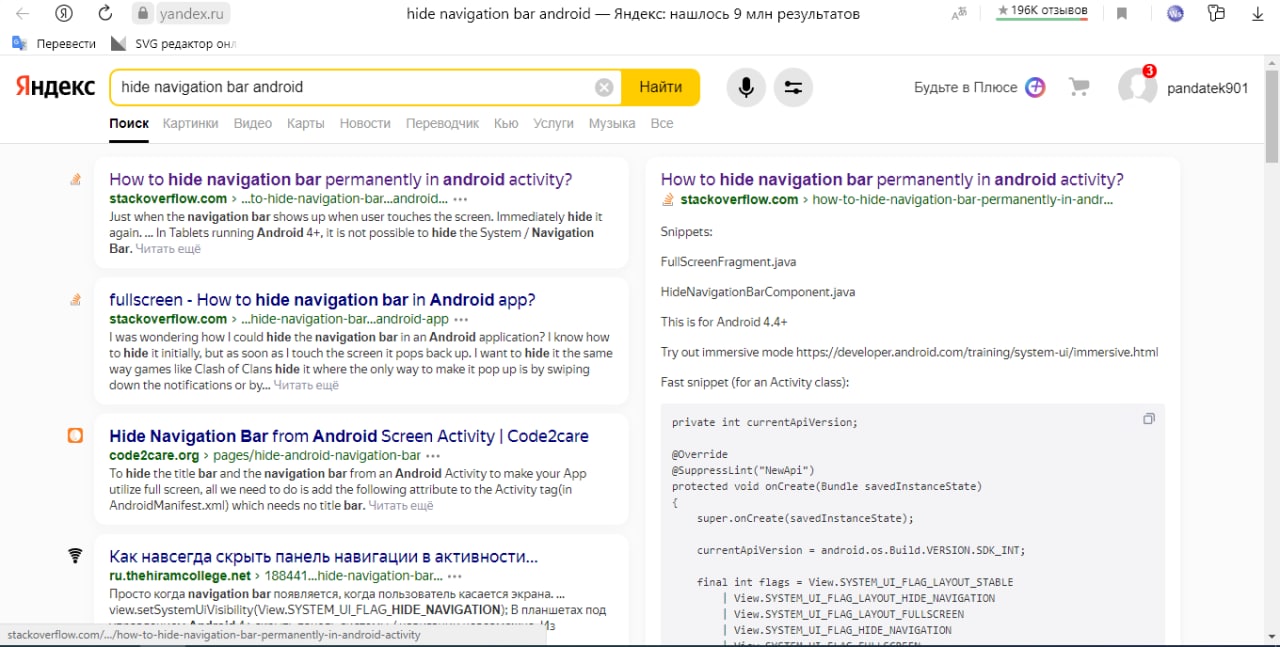Open Будьте в Плюсе link
The image size is (1280, 647).
[965, 87]
